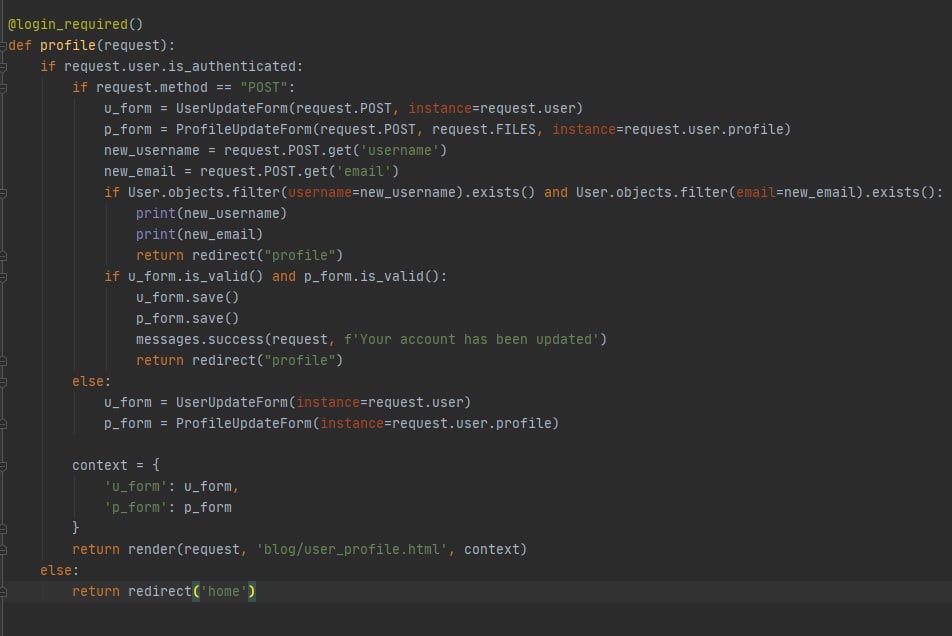Screen dimensions: 952x636
Task: Click render(request call
Action: coord(183,550)
